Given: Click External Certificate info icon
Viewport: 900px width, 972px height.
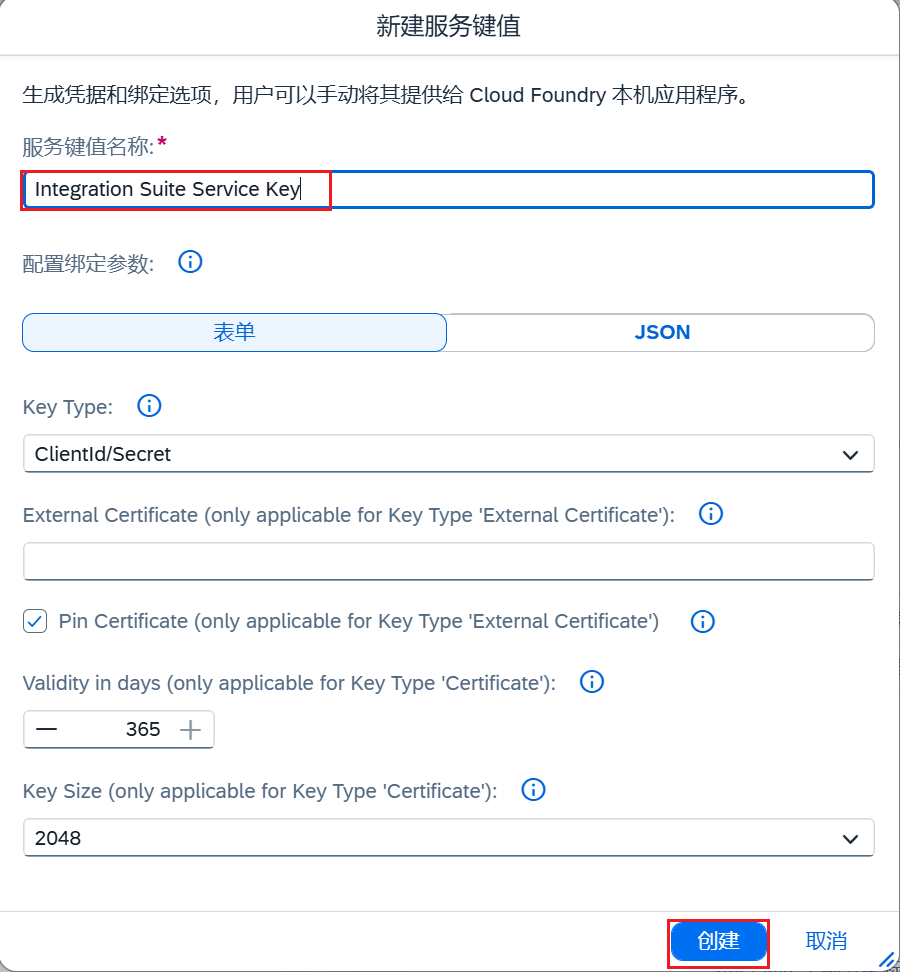Looking at the screenshot, I should click(x=710, y=513).
